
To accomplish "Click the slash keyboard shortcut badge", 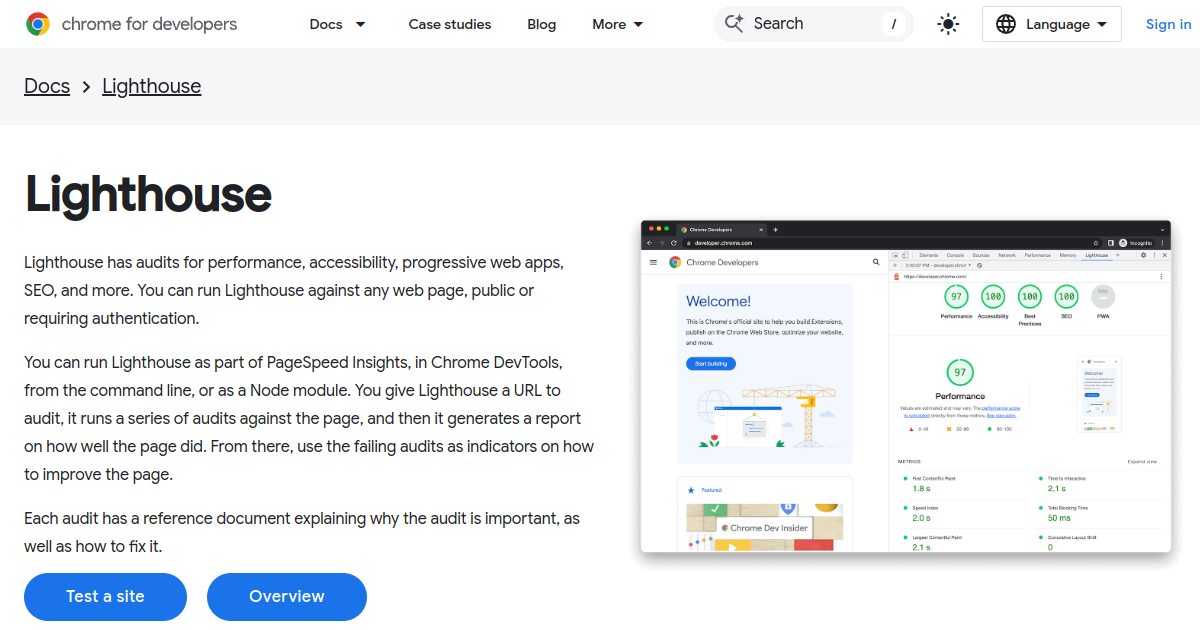I will click(893, 24).
